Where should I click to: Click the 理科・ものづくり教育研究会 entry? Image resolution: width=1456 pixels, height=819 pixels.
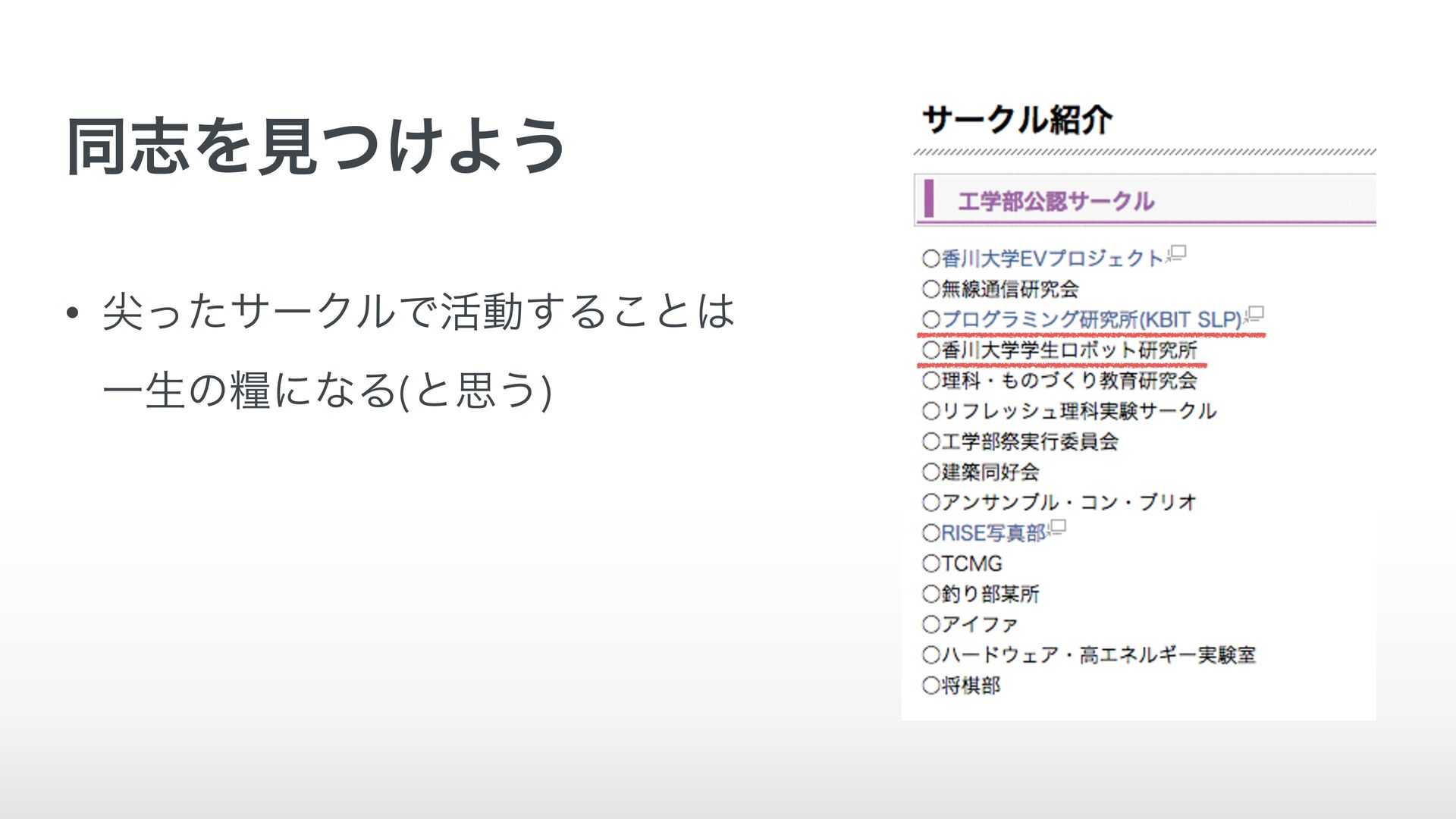coord(1068,381)
